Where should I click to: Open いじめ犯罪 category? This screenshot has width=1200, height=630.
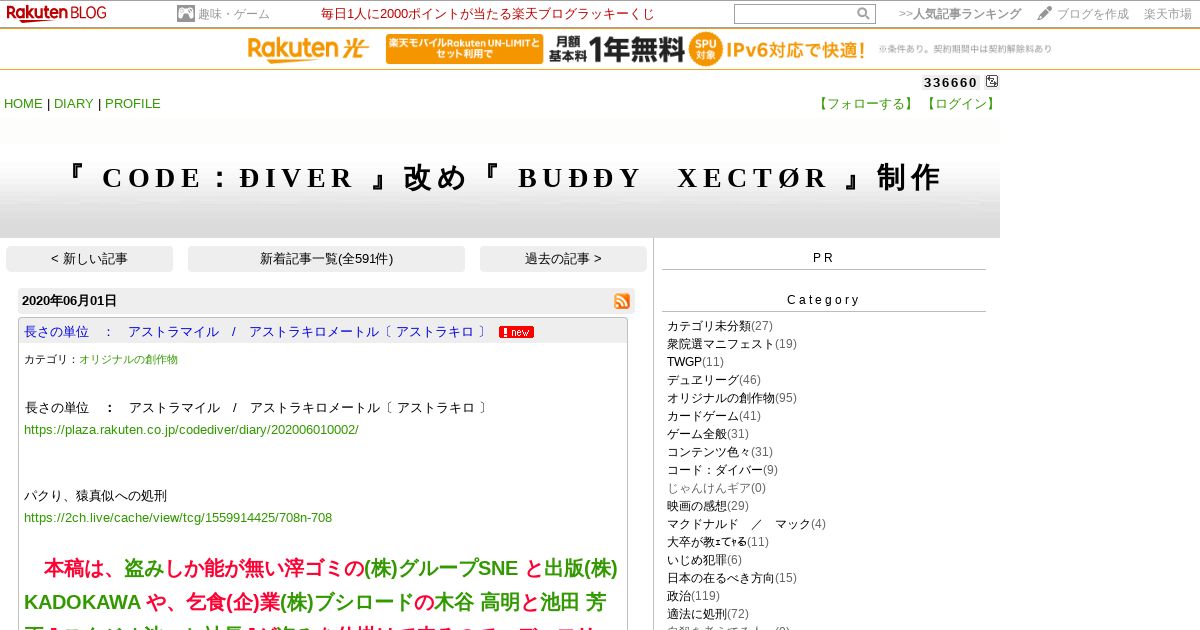697,560
